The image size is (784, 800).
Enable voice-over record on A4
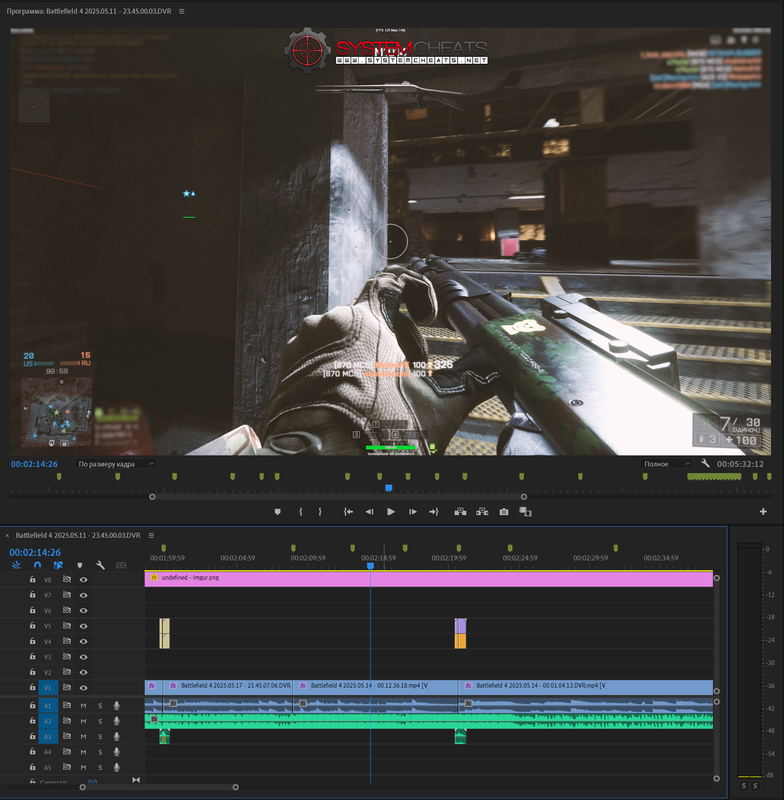tap(117, 752)
